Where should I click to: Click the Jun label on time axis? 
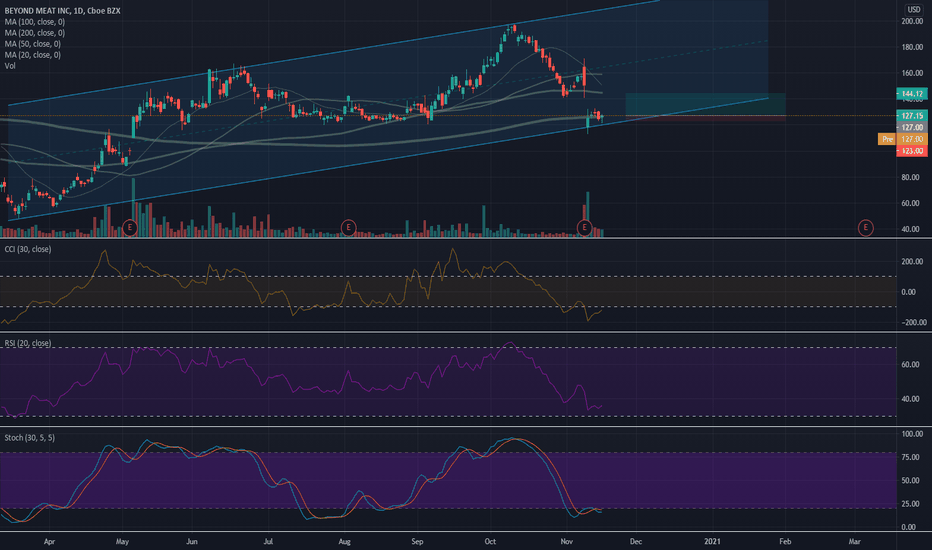click(x=192, y=542)
